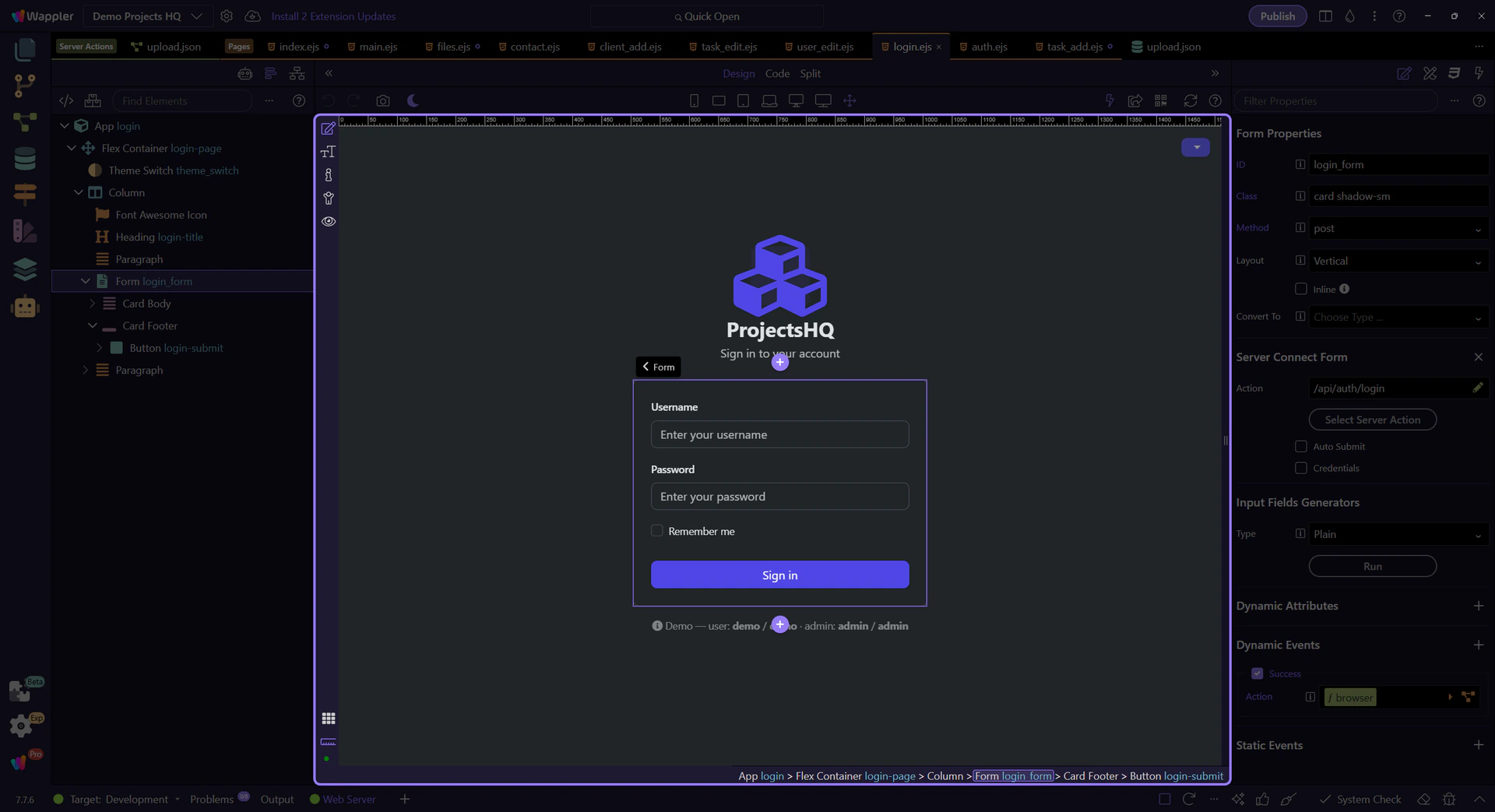Toggle dark mode moon icon

pos(413,100)
